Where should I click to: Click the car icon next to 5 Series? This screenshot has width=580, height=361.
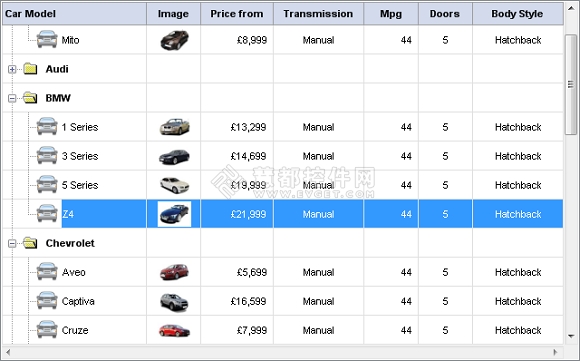(x=47, y=185)
